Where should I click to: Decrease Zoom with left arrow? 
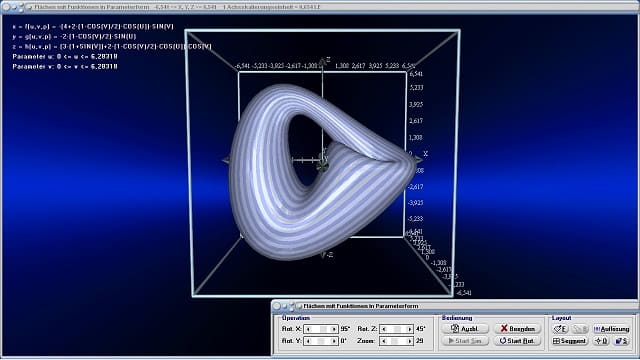tap(384, 341)
